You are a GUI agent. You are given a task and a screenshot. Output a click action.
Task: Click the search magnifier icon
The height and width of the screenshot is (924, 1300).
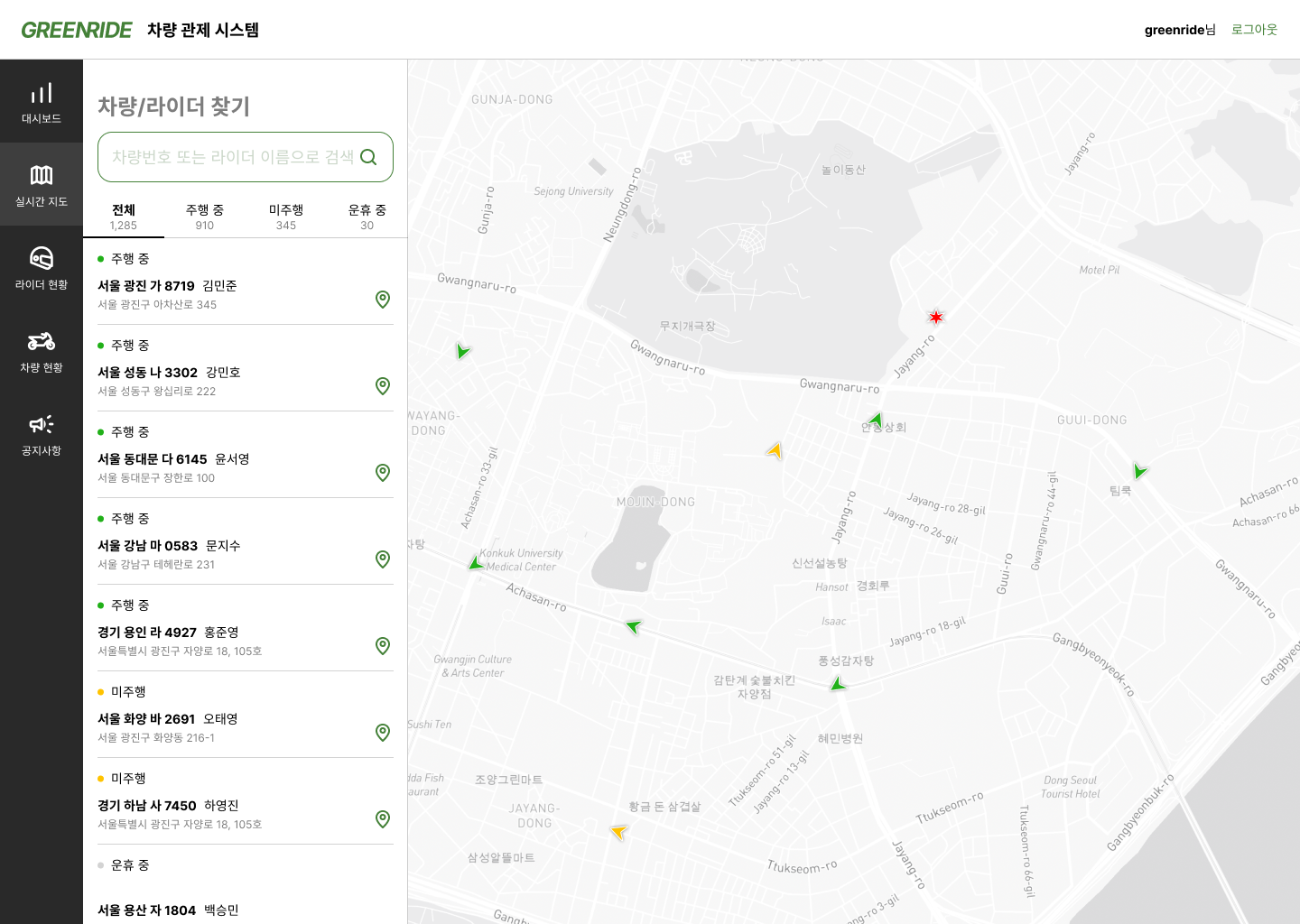(368, 157)
